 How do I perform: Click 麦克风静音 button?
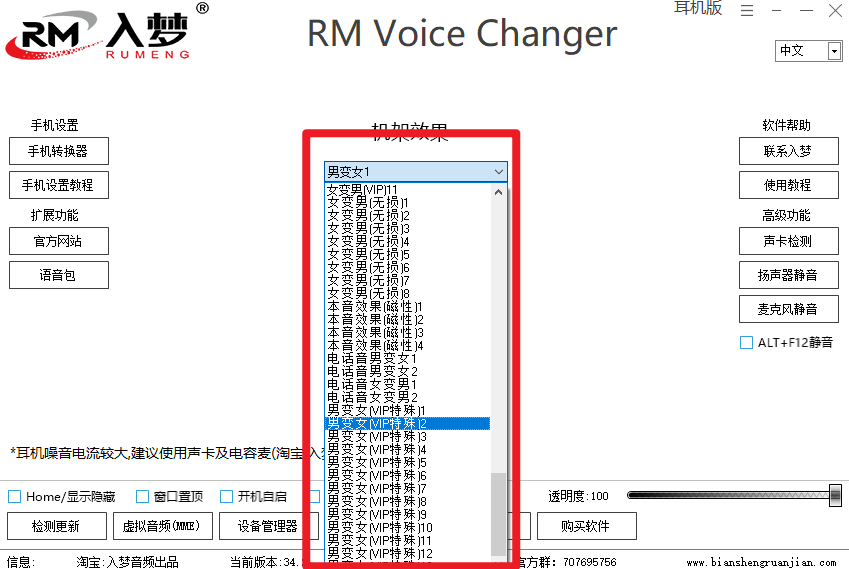pos(789,309)
